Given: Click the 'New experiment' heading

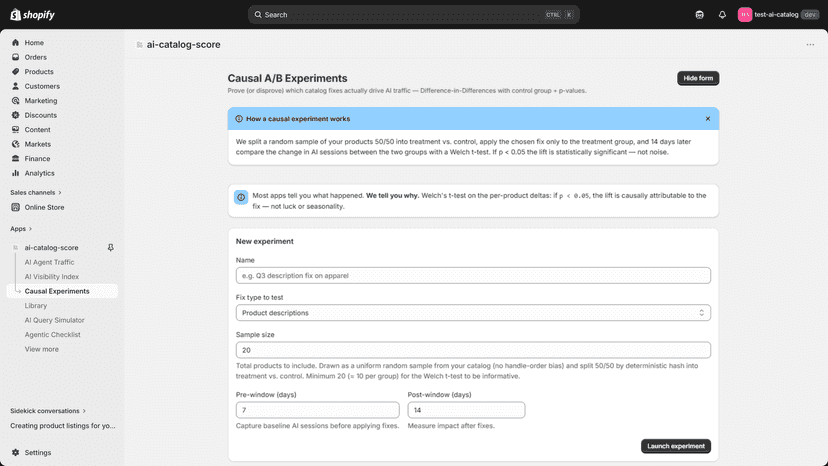Looking at the screenshot, I should [x=265, y=241].
